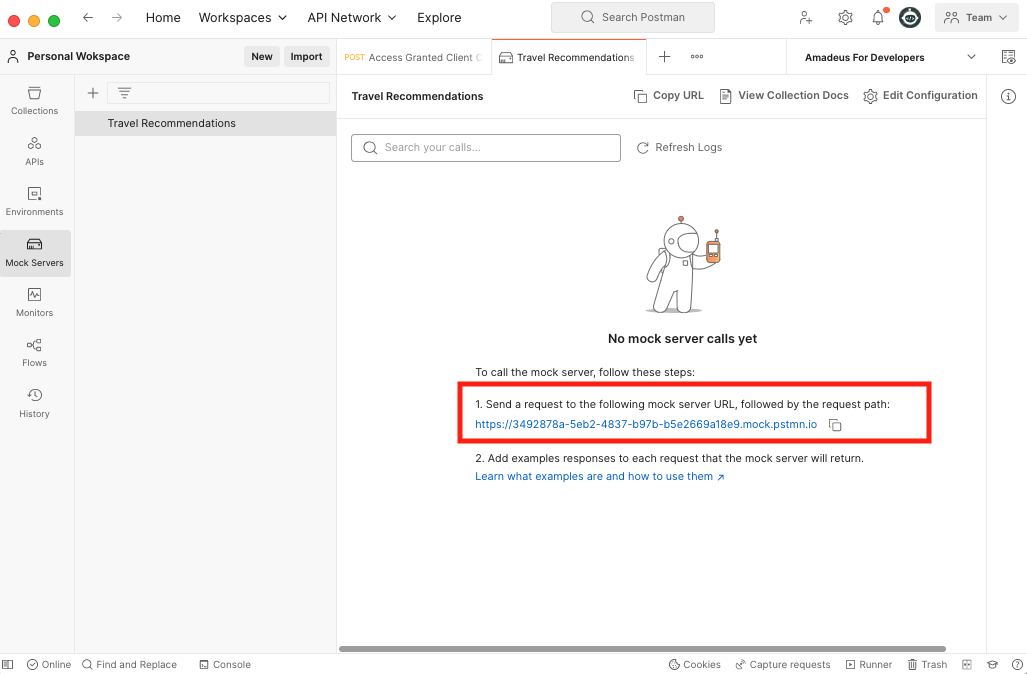Open the API Network dropdown
The image size is (1027, 674).
[352, 18]
